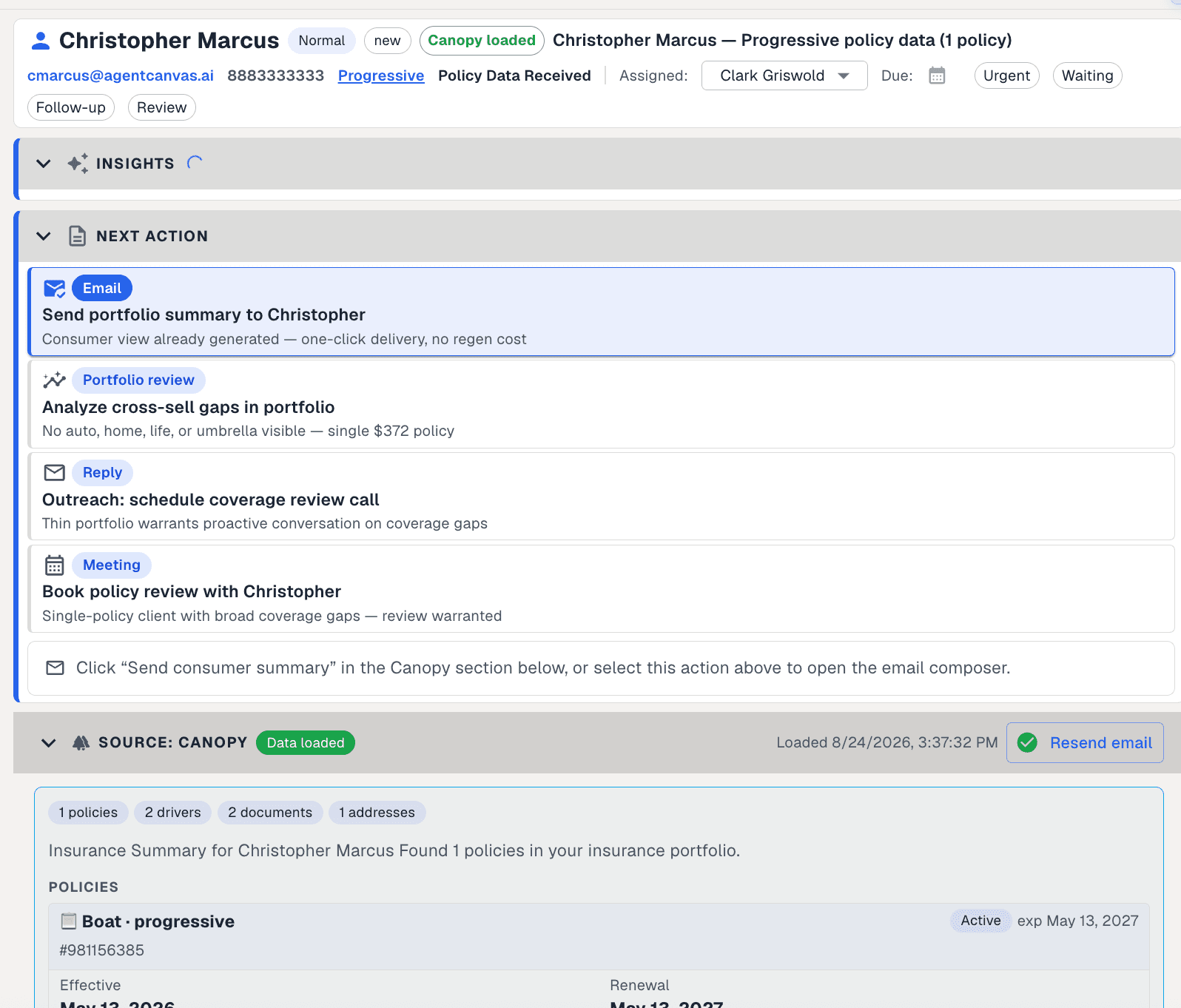Select the 2 documents chip
This screenshot has width=1181, height=1008.
click(270, 813)
